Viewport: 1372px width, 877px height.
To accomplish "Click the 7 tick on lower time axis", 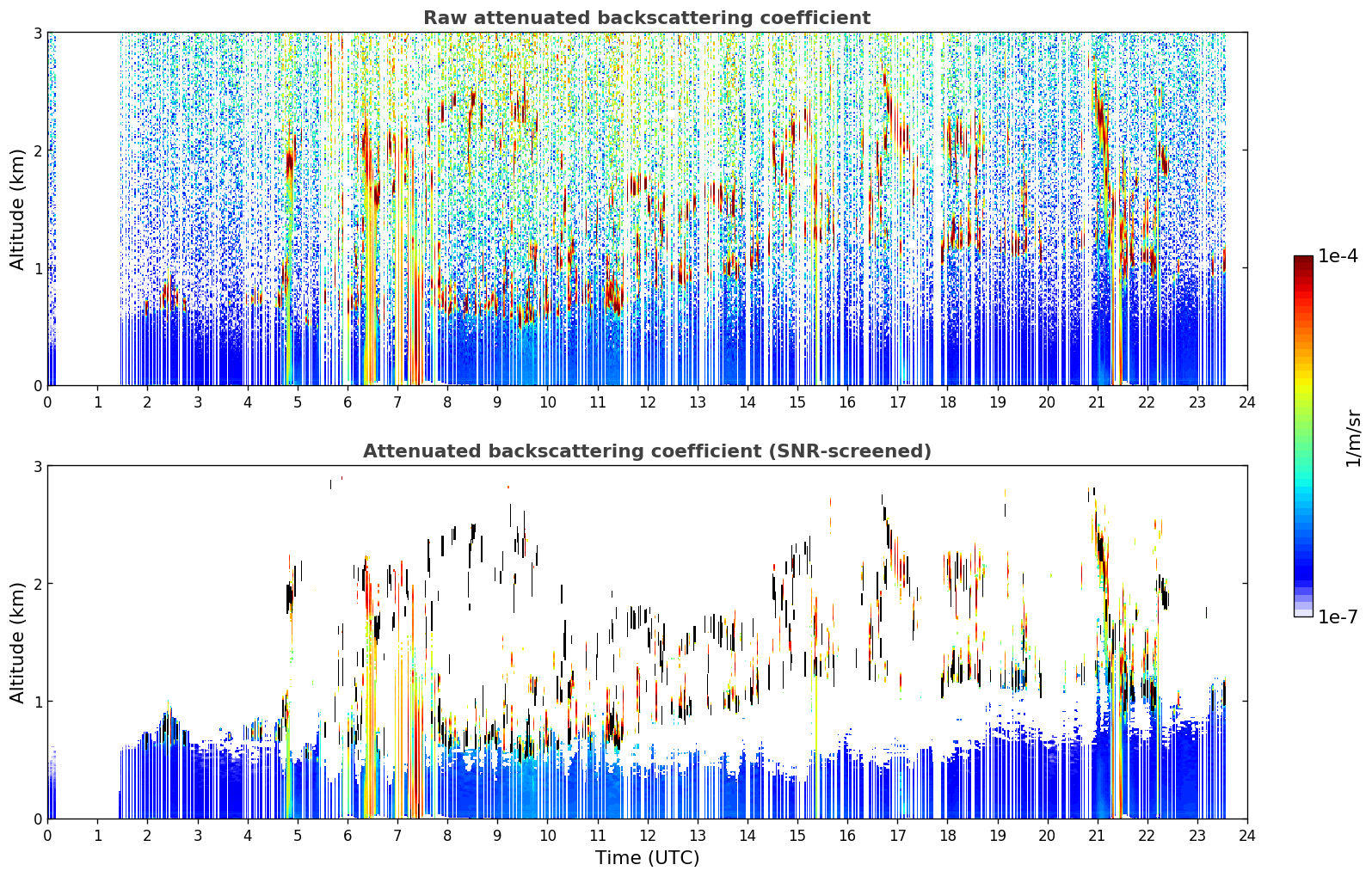I will pyautogui.click(x=397, y=835).
